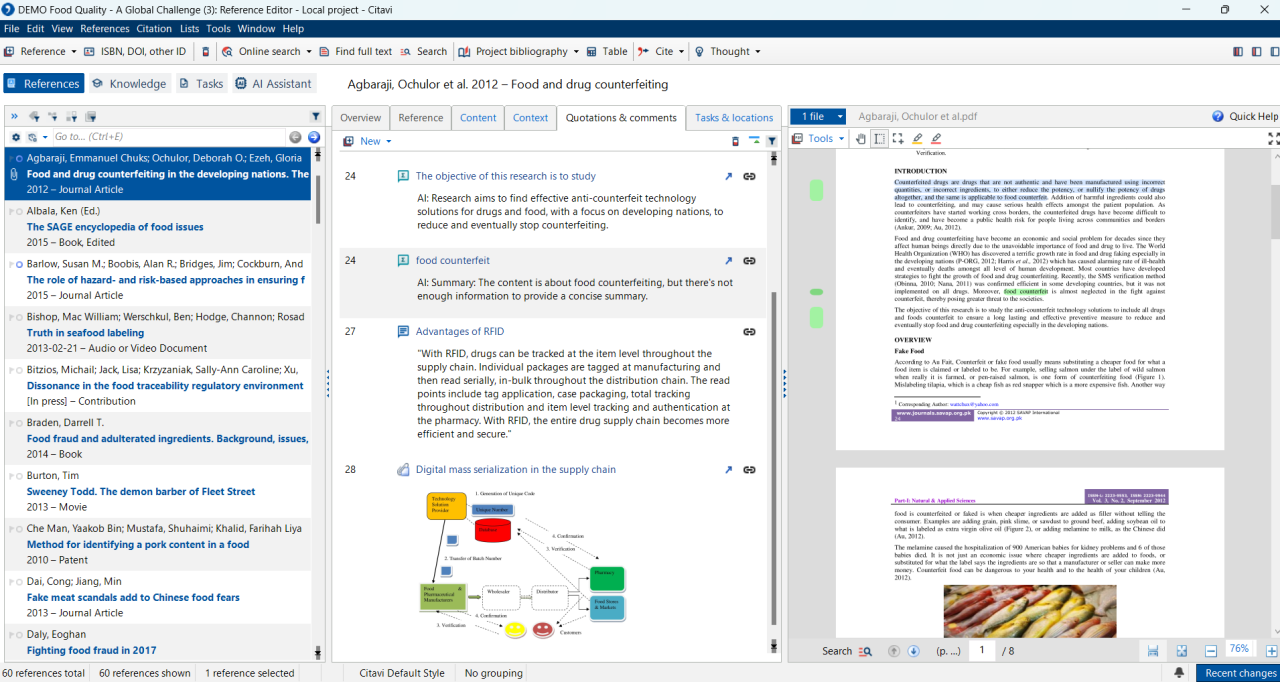Open the AI Assistant button
The image size is (1280, 682).
(x=274, y=84)
